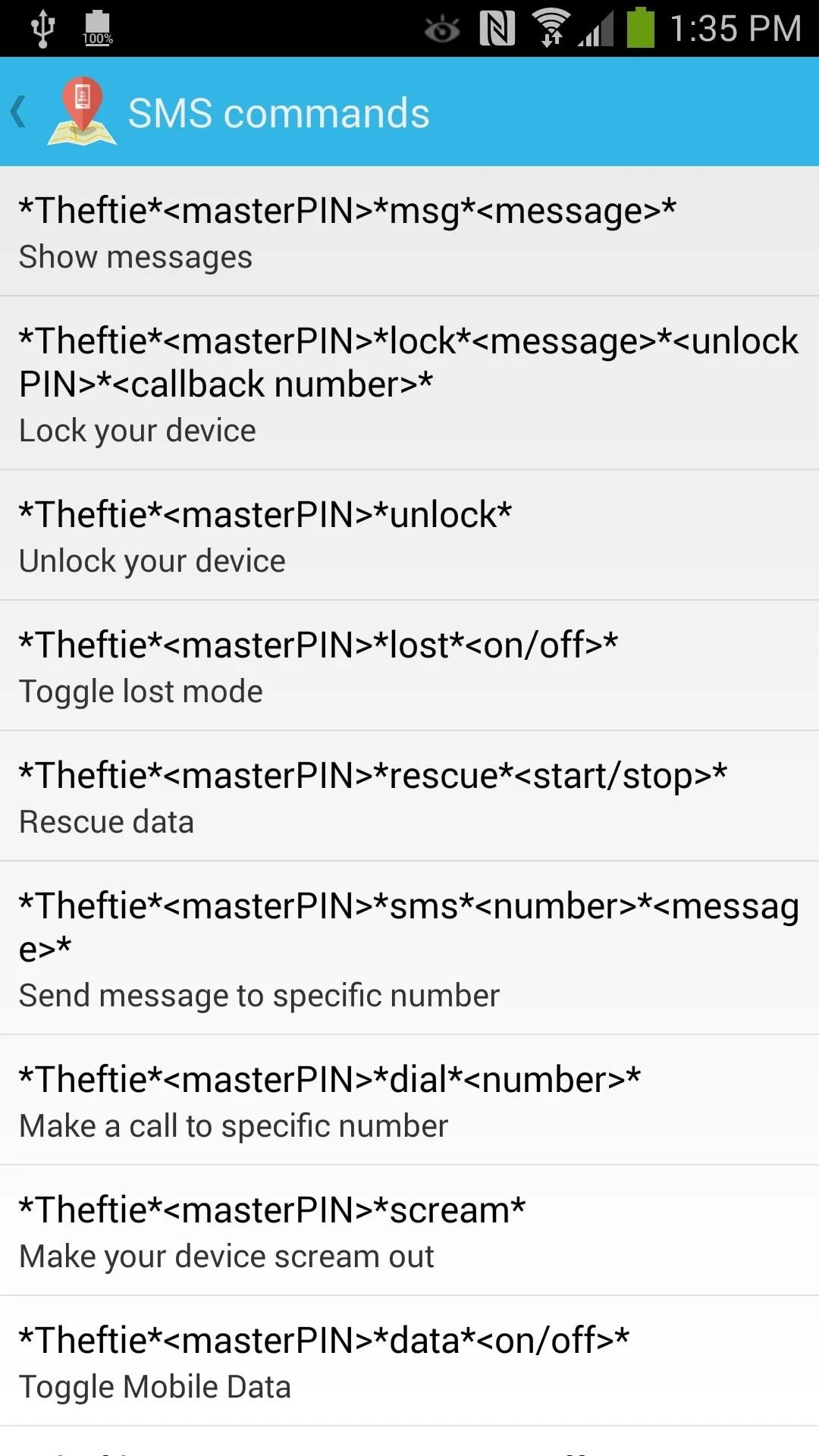Select the Lock your device command
Viewport: 819px width, 1456px height.
(x=409, y=383)
